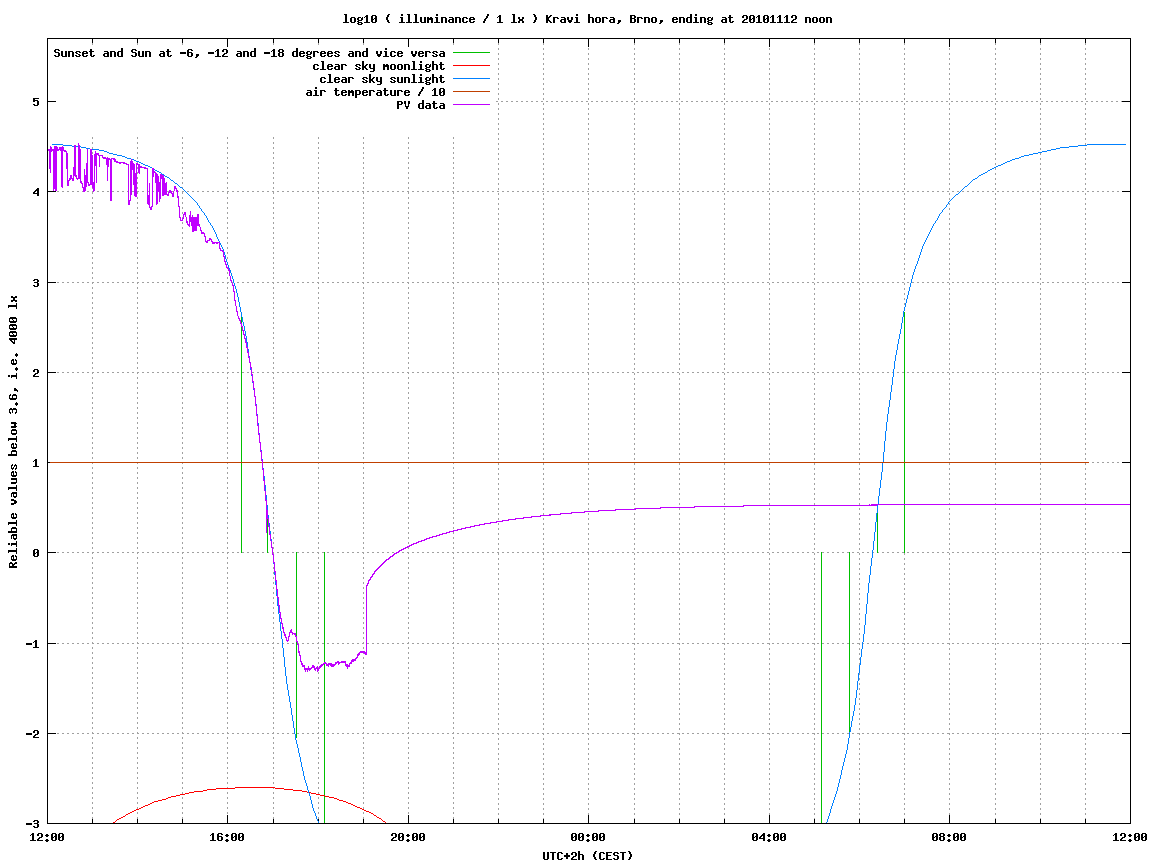Click x-axis tick label 20:00
Image resolution: width=1151 pixels, height=863 pixels.
coord(408,837)
